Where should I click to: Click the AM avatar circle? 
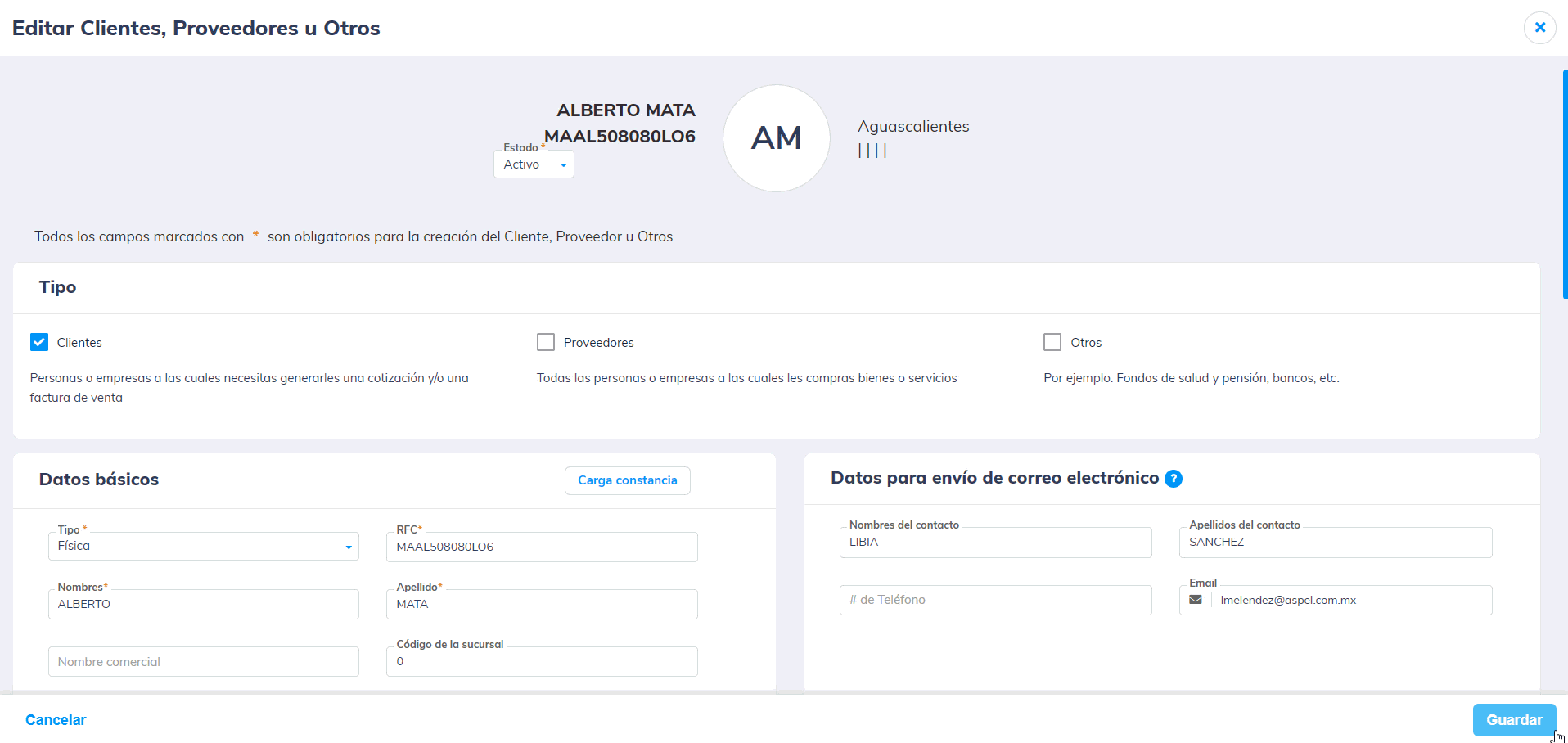[776, 138]
